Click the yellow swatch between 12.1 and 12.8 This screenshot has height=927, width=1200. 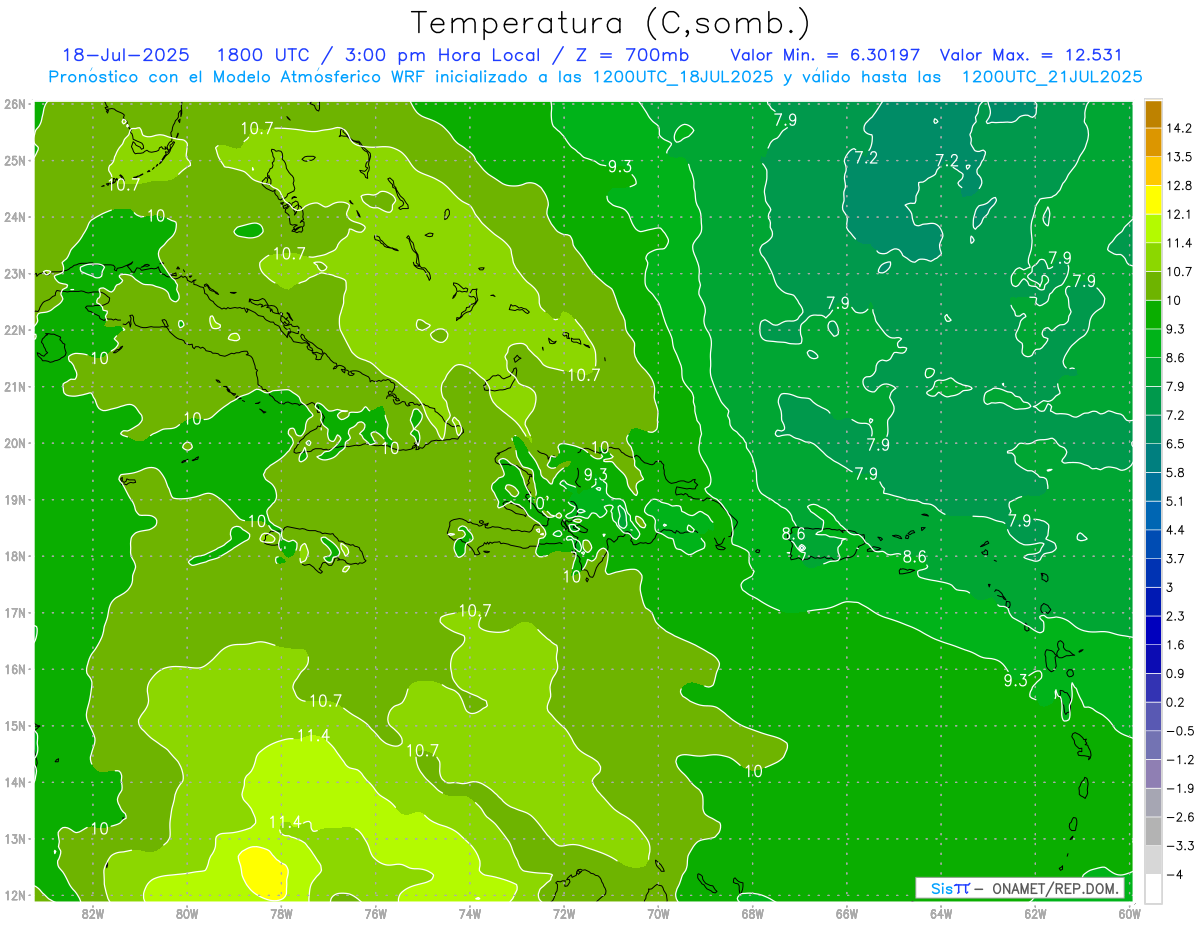tap(1153, 200)
